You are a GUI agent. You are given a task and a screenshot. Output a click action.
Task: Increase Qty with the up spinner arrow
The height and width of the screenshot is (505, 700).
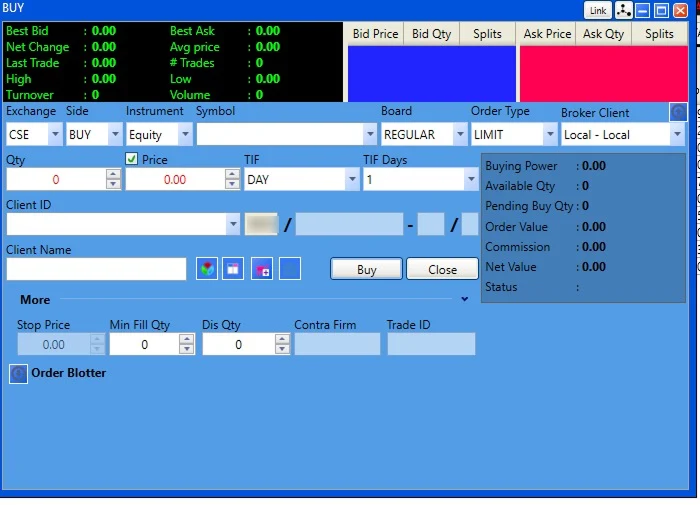[x=113, y=174]
